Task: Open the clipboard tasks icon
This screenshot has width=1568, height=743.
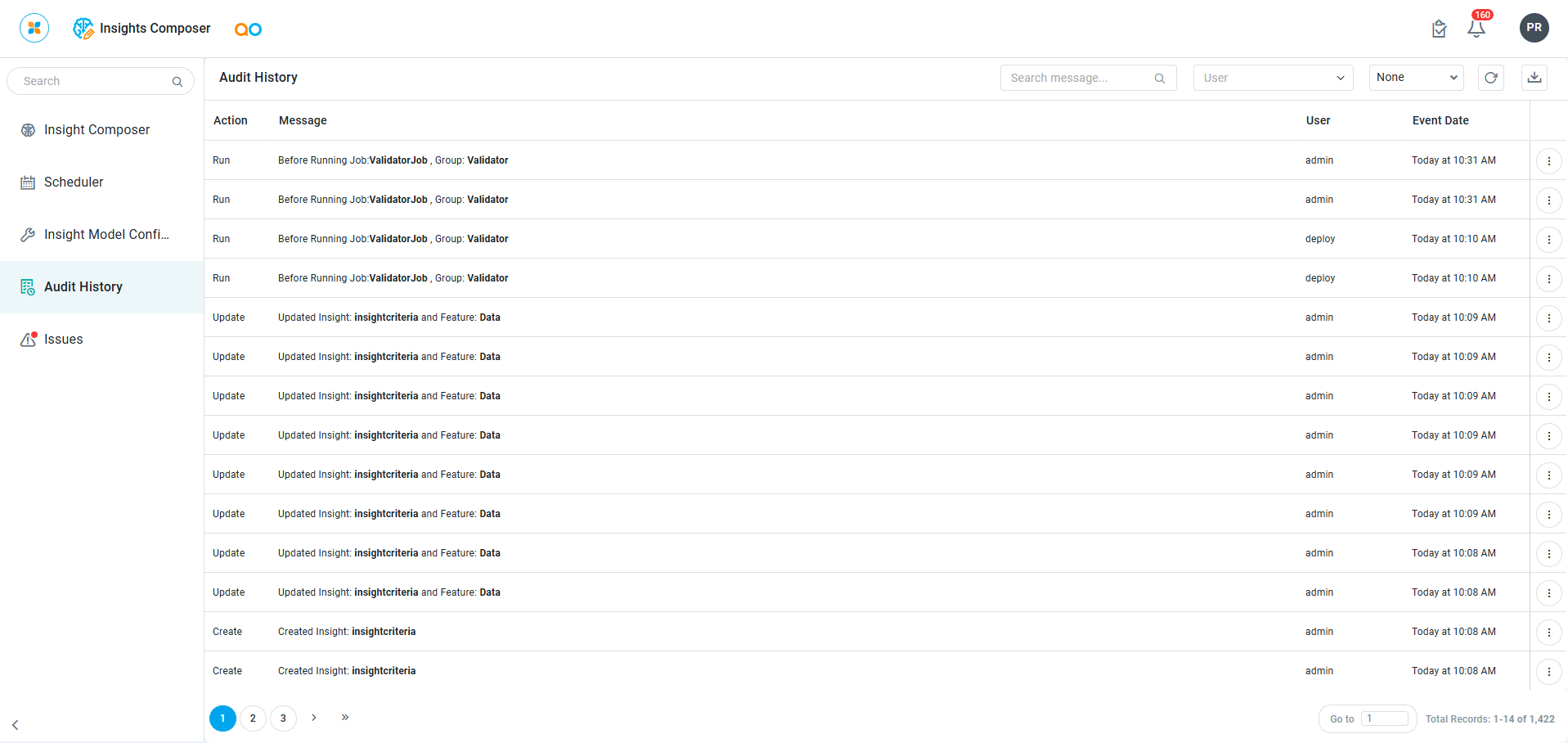Action: point(1439,29)
